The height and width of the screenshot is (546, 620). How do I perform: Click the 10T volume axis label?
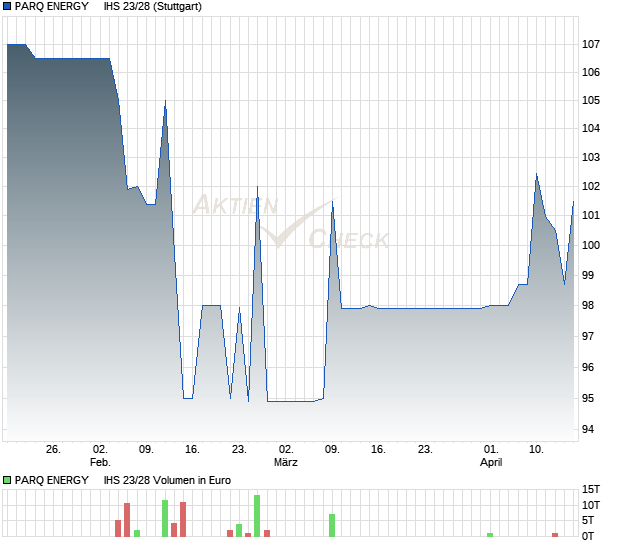pyautogui.click(x=591, y=505)
